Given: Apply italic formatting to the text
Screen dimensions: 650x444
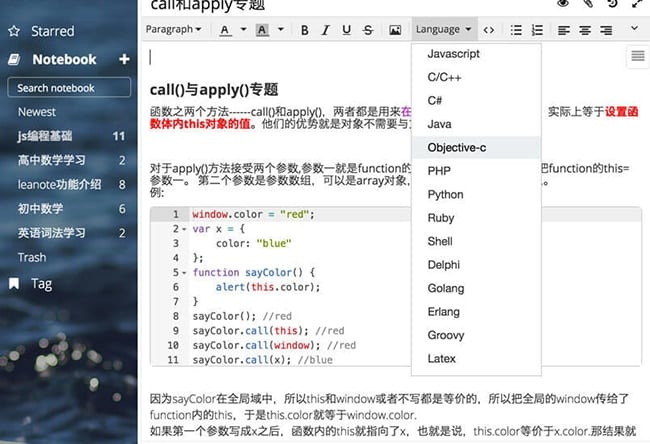Looking at the screenshot, I should (x=326, y=30).
